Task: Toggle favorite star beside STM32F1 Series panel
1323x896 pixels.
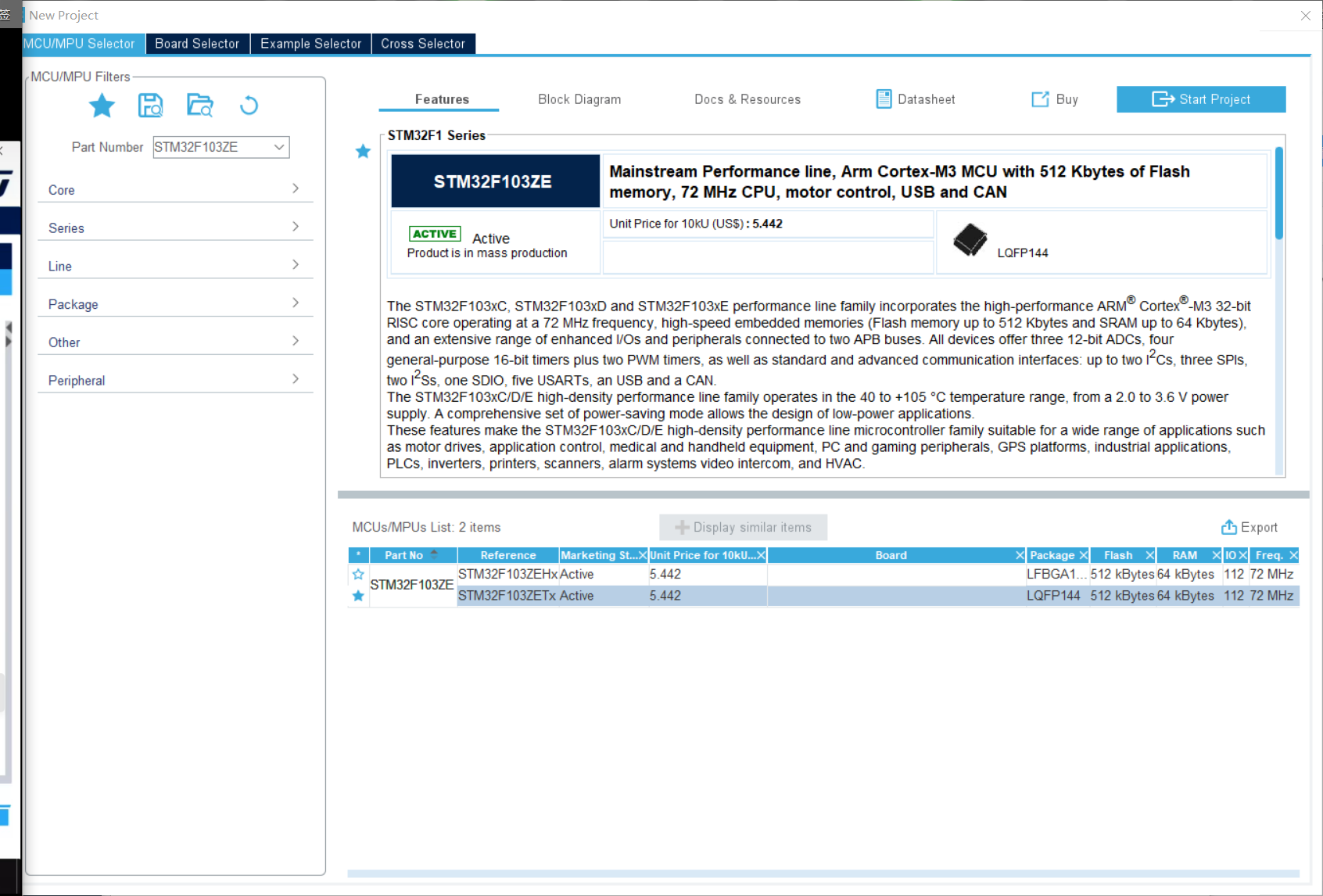Action: pyautogui.click(x=363, y=151)
